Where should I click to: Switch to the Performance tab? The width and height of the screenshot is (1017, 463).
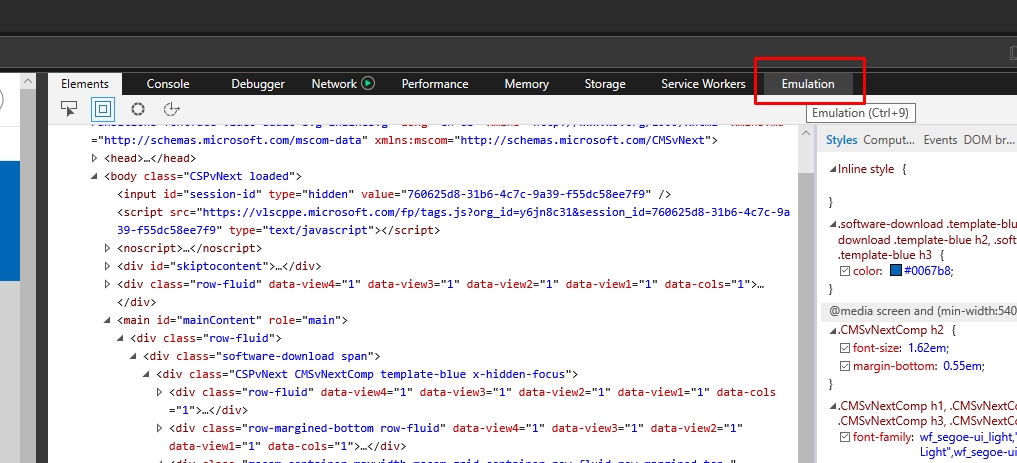(x=435, y=84)
